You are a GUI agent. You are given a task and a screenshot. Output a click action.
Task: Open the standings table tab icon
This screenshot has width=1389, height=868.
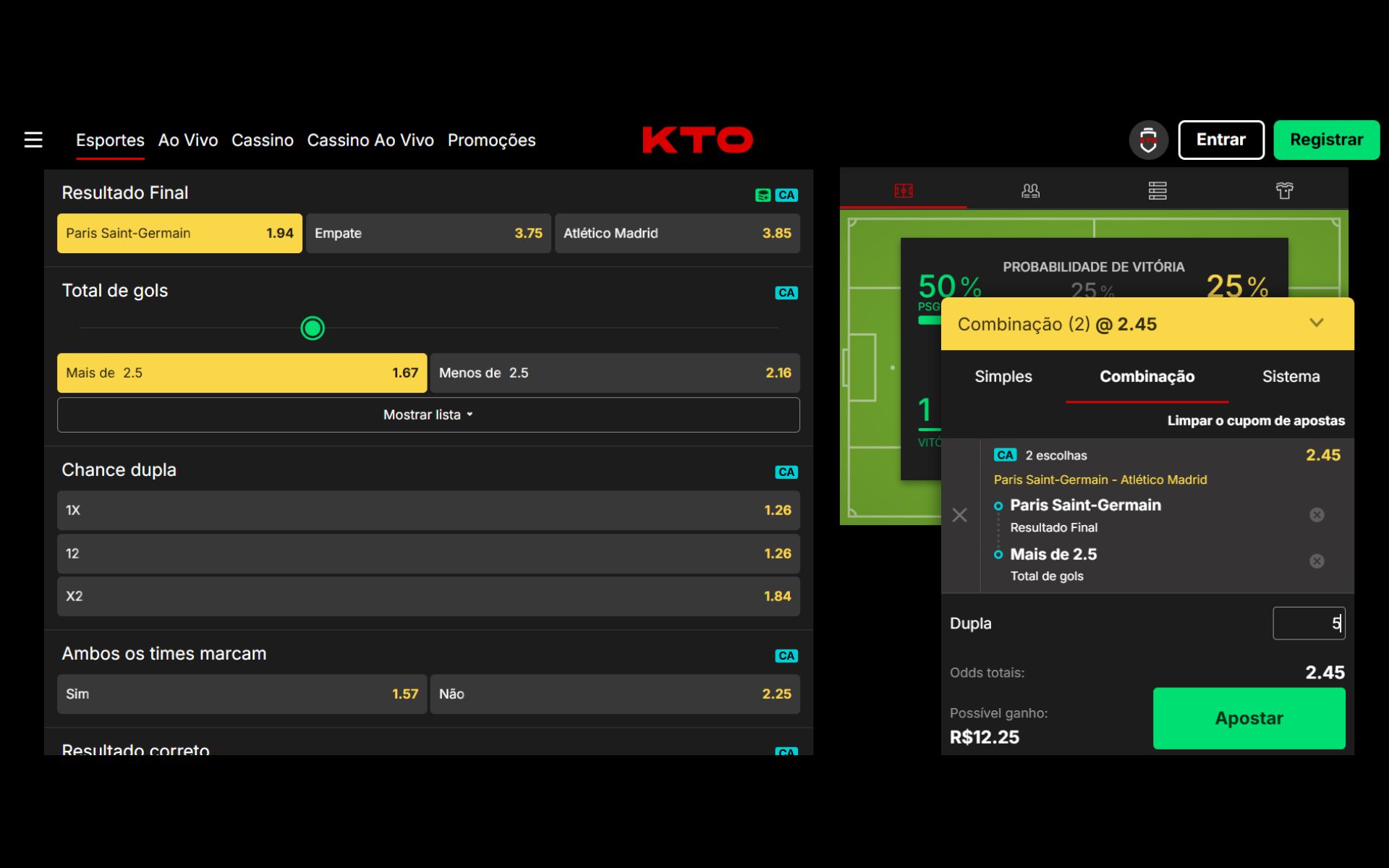[1157, 191]
